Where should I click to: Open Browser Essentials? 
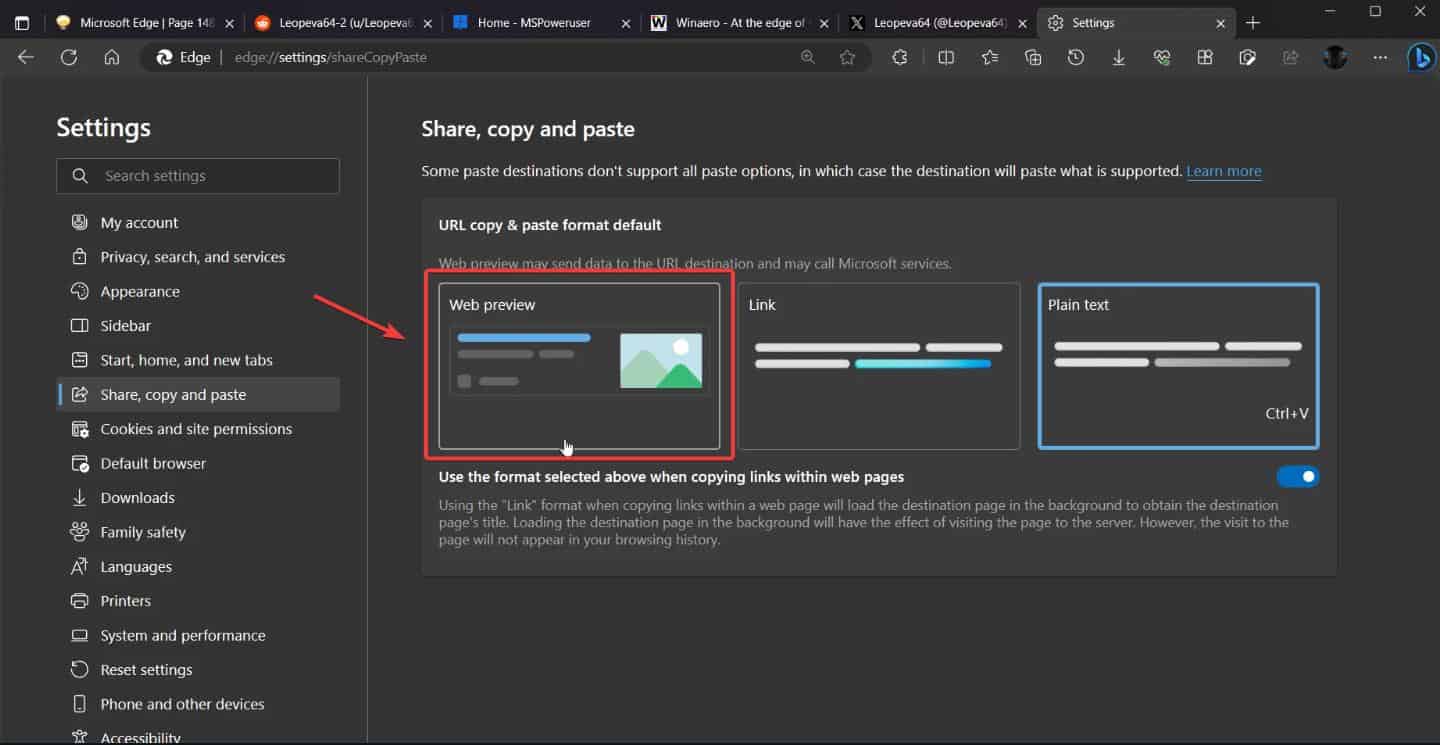pyautogui.click(x=1162, y=57)
